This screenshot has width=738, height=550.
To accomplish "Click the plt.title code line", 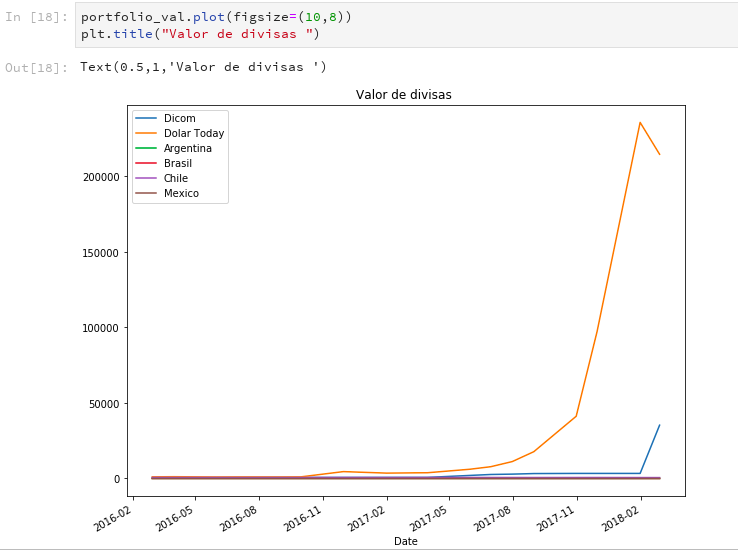I will 200,34.
